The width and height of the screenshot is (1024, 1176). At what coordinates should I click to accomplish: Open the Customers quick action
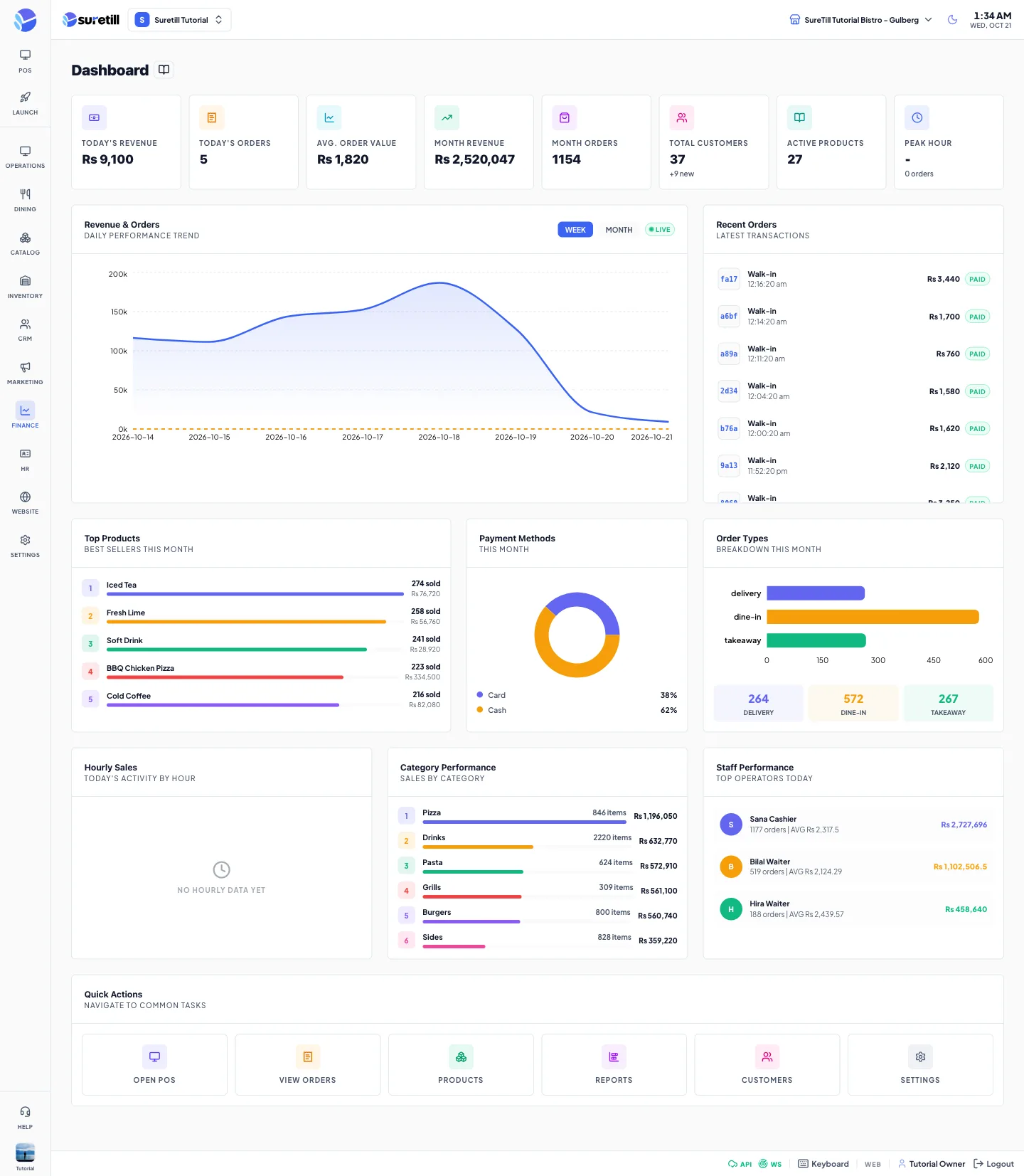(x=767, y=1064)
